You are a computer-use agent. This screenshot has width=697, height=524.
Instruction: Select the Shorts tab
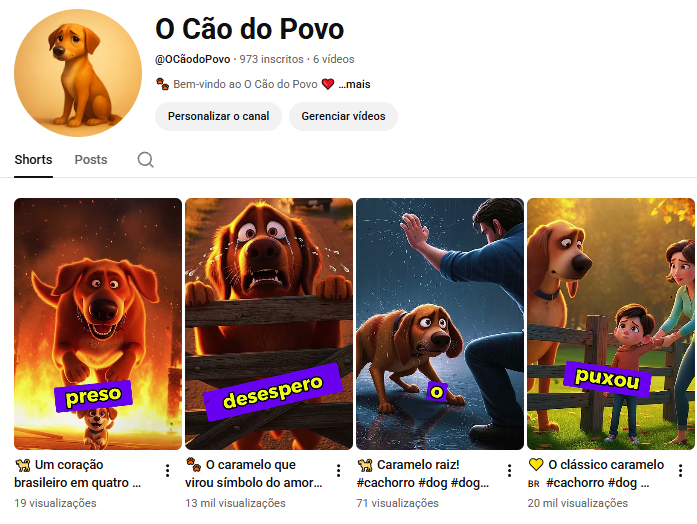[x=33, y=160]
